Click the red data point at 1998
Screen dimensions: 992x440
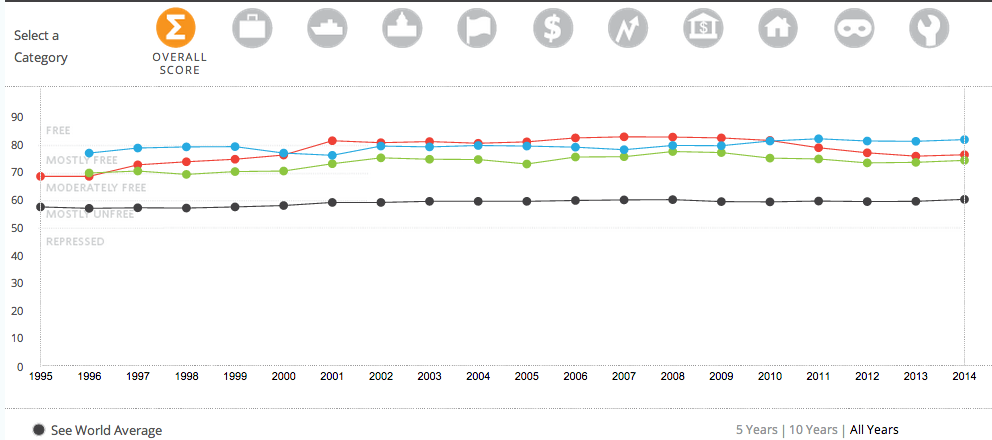(187, 161)
